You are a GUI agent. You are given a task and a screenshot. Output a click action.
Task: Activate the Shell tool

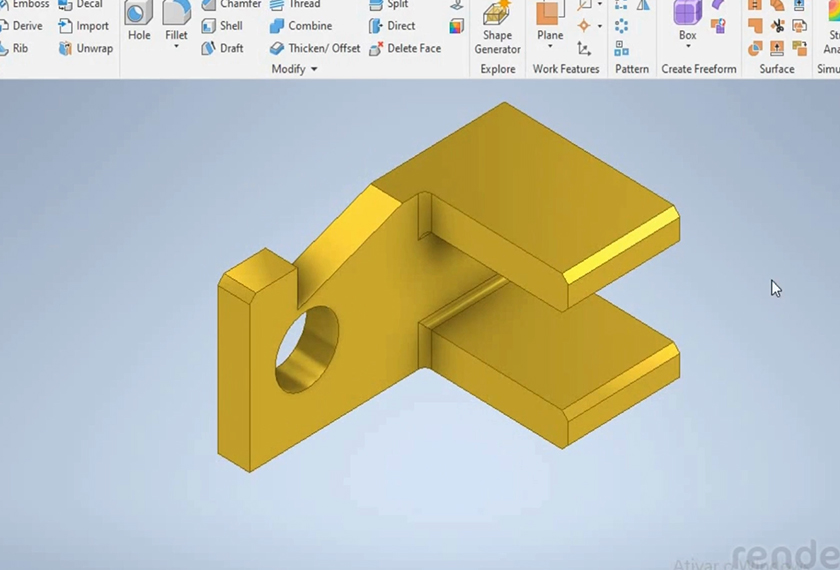click(221, 26)
